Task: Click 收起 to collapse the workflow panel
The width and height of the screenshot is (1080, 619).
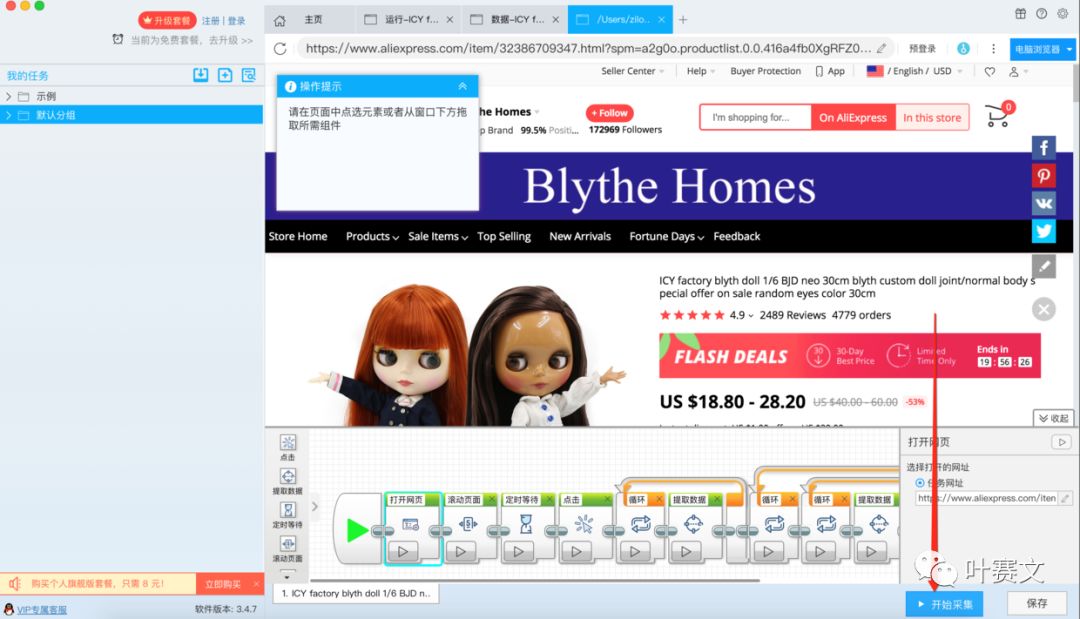Action: tap(1054, 418)
